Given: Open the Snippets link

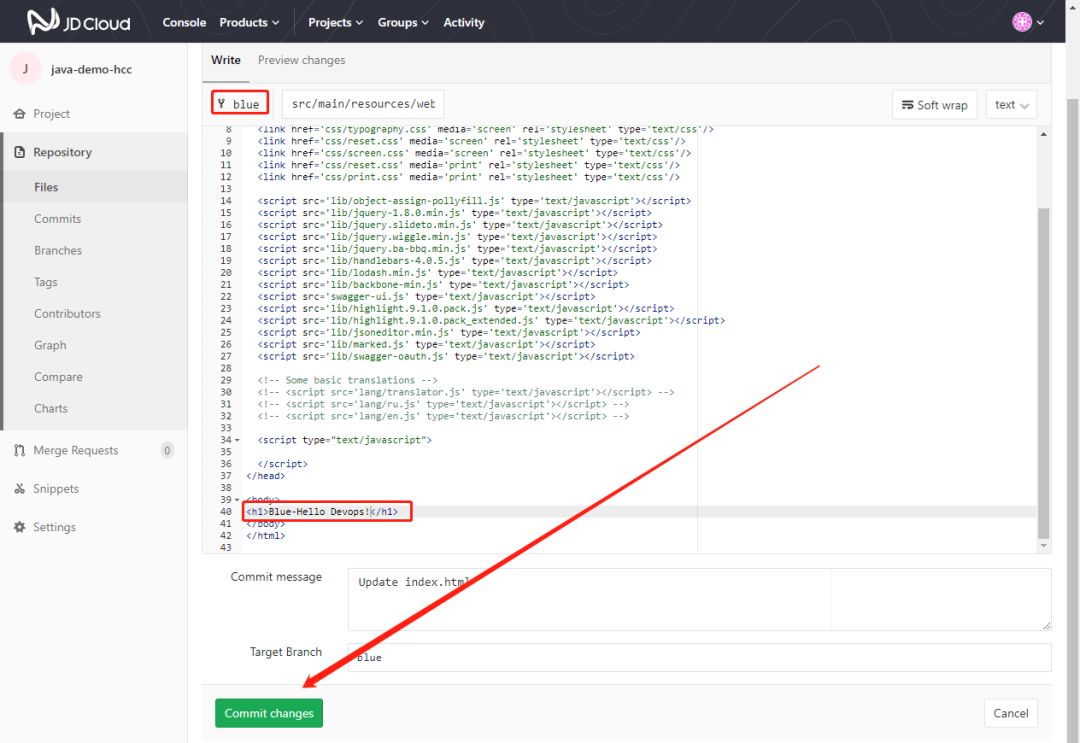Looking at the screenshot, I should 56,489.
